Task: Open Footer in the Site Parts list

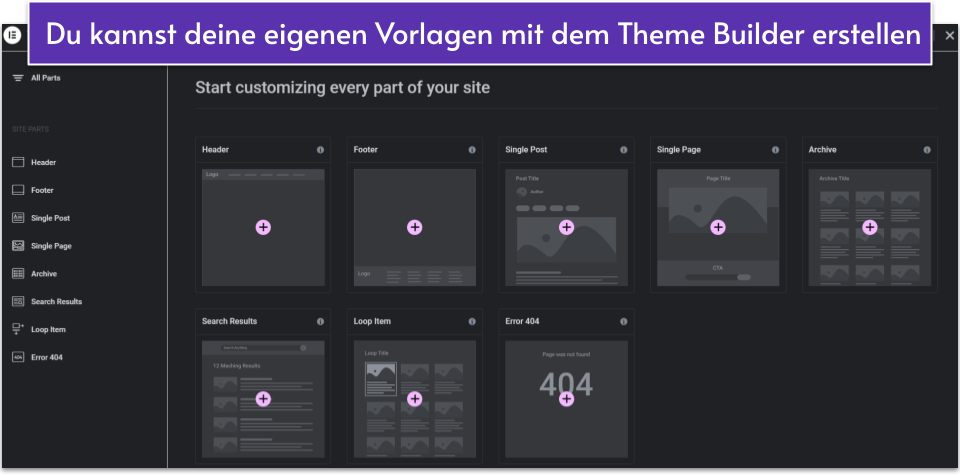Action: click(42, 190)
